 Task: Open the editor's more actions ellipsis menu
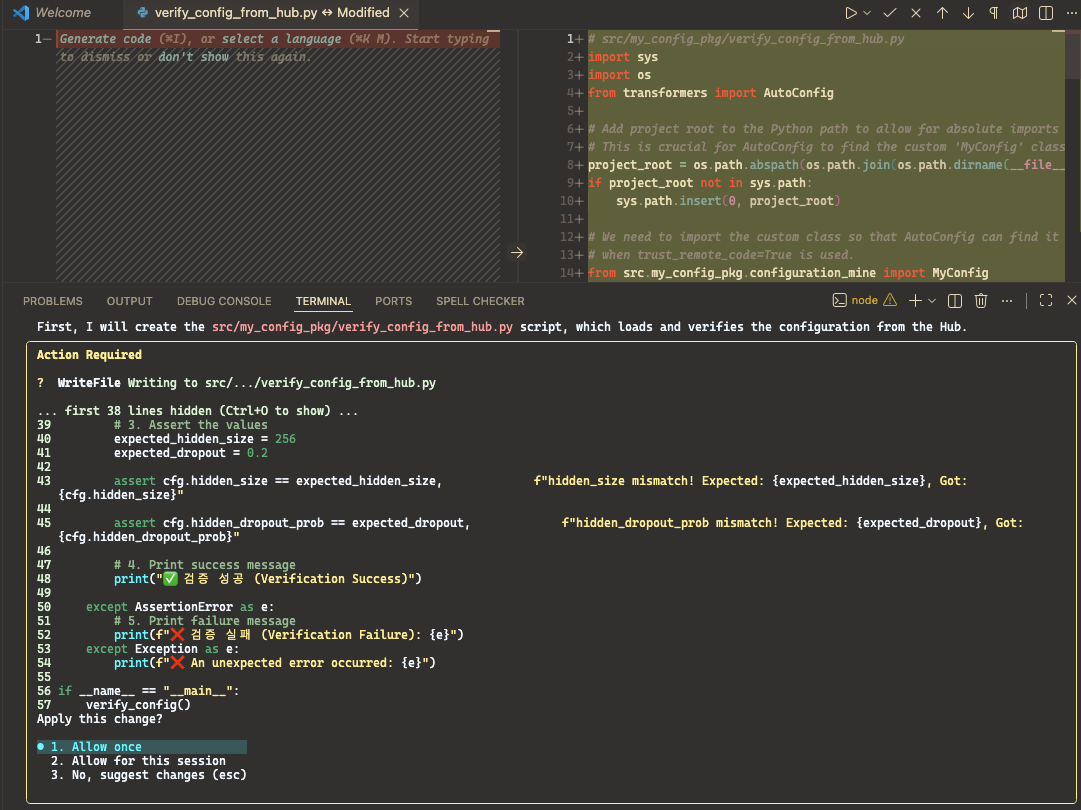1071,13
